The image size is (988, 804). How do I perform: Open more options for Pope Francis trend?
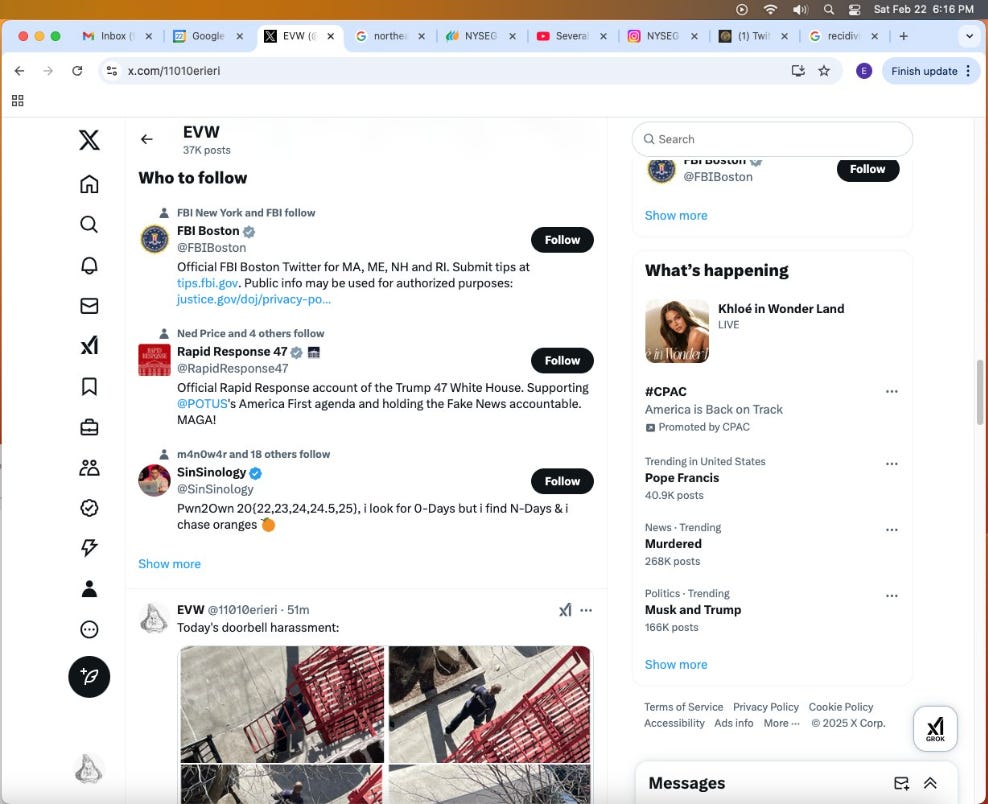(x=892, y=464)
